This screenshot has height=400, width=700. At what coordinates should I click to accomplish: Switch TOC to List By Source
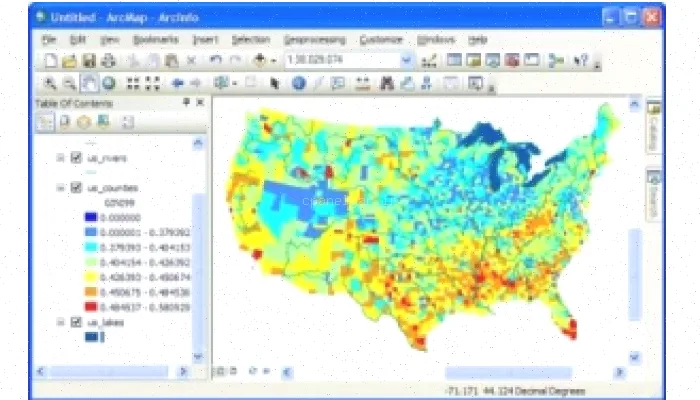tap(65, 121)
